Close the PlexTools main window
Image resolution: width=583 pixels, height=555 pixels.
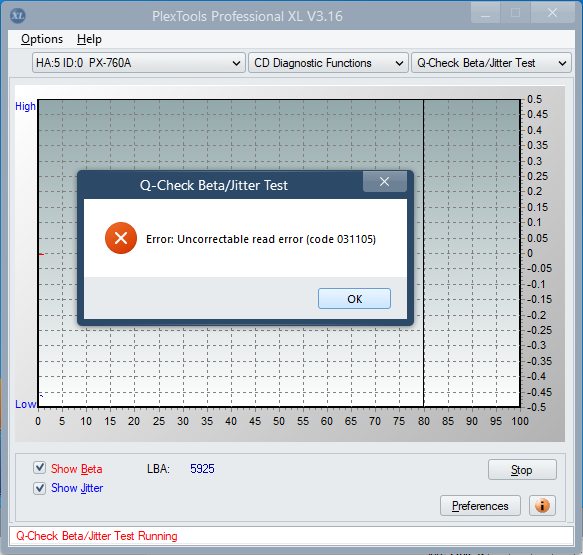click(553, 13)
